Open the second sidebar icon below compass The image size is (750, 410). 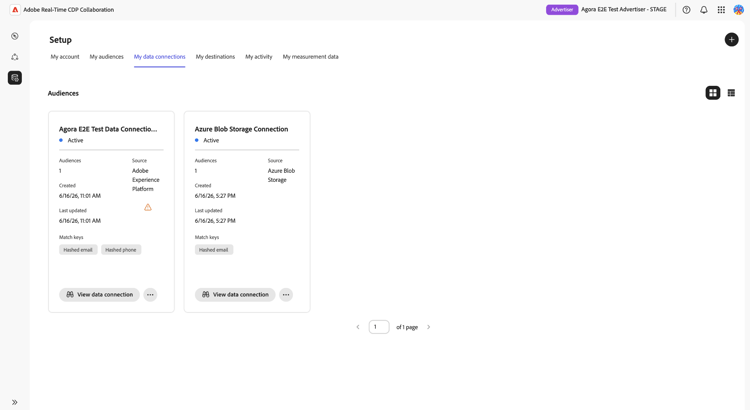tap(15, 57)
